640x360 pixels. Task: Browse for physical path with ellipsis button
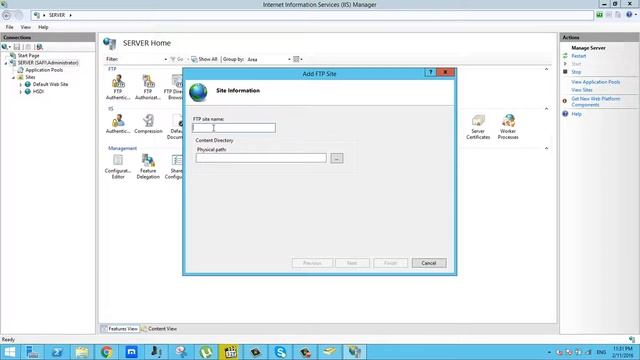click(337, 158)
